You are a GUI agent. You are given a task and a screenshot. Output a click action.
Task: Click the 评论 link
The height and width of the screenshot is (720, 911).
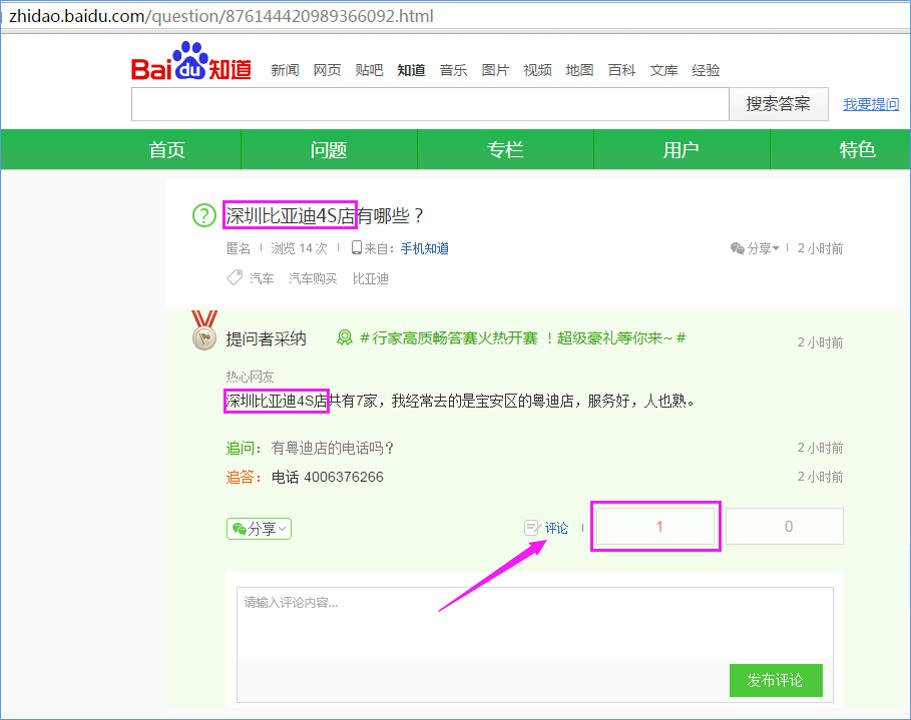(x=556, y=528)
